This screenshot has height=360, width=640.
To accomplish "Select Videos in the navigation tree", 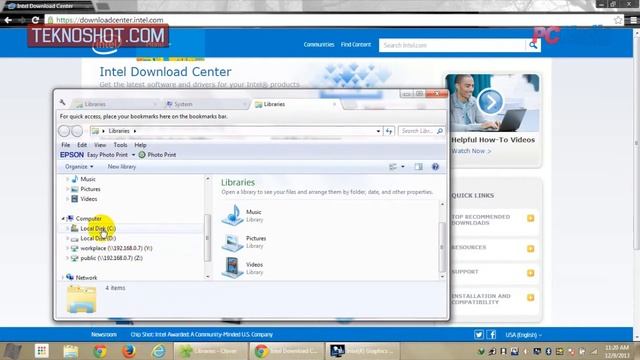I will [x=89, y=199].
